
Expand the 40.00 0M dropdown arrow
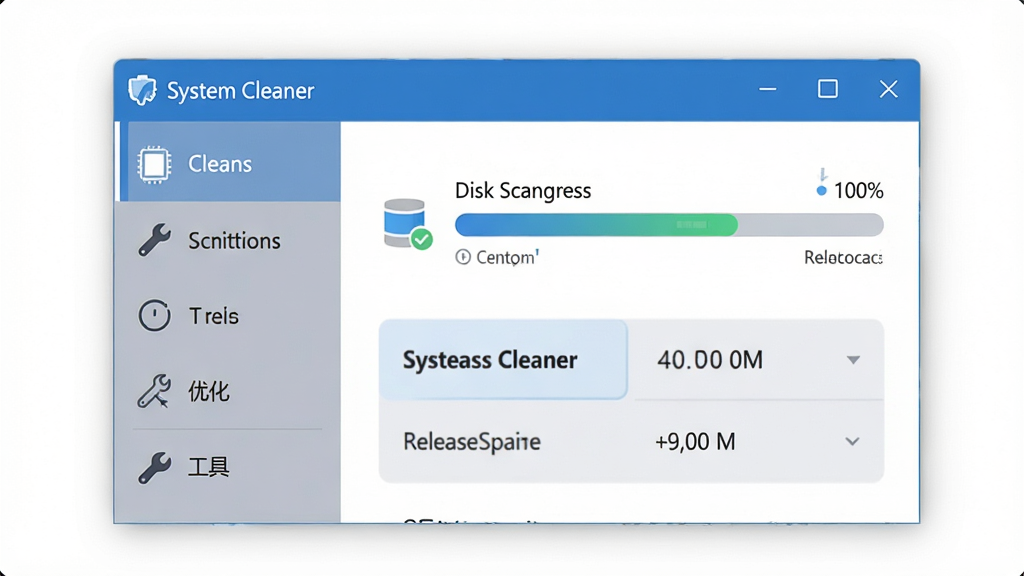tap(853, 360)
